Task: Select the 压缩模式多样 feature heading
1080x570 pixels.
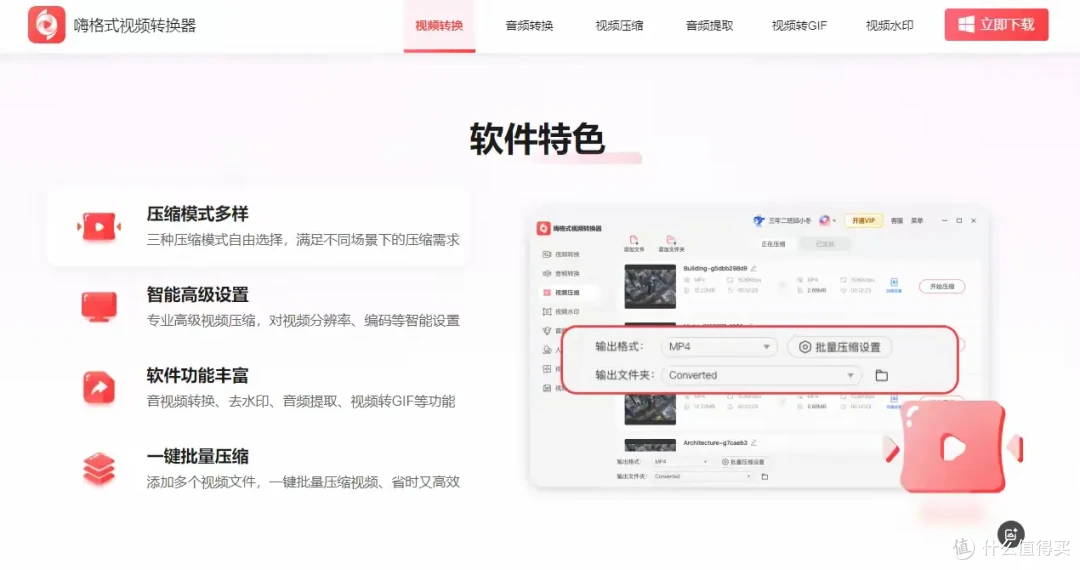Action: point(198,214)
